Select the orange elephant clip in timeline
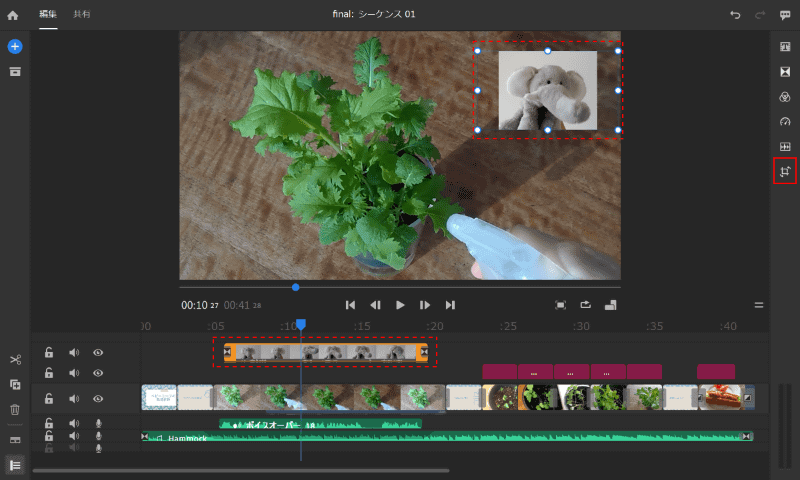This screenshot has width=800, height=480. click(326, 352)
